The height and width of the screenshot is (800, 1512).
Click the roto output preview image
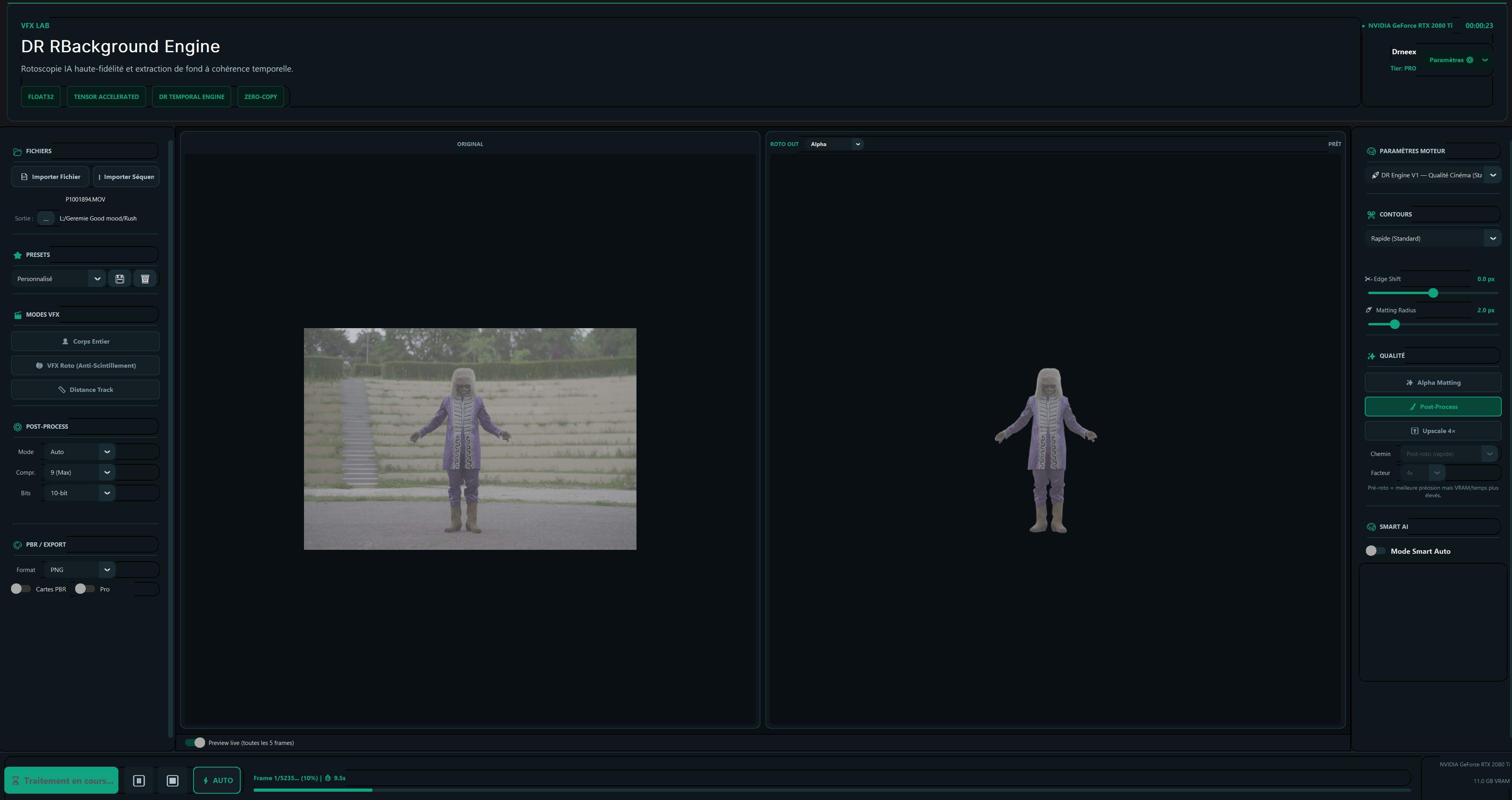(x=1046, y=450)
